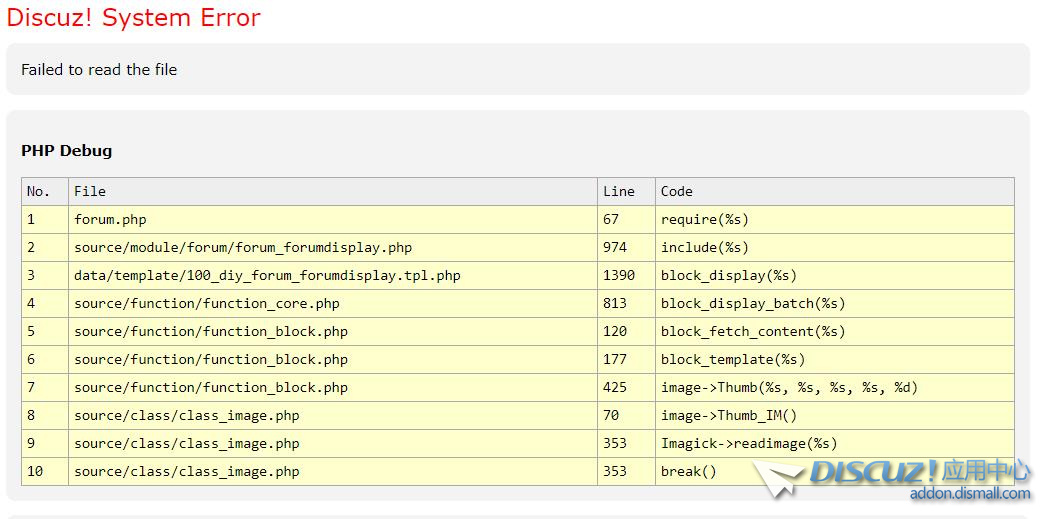Select the 100_diy_forum_forumdisplay.tpl.php path
The image size is (1049, 519).
pyautogui.click(x=267, y=276)
